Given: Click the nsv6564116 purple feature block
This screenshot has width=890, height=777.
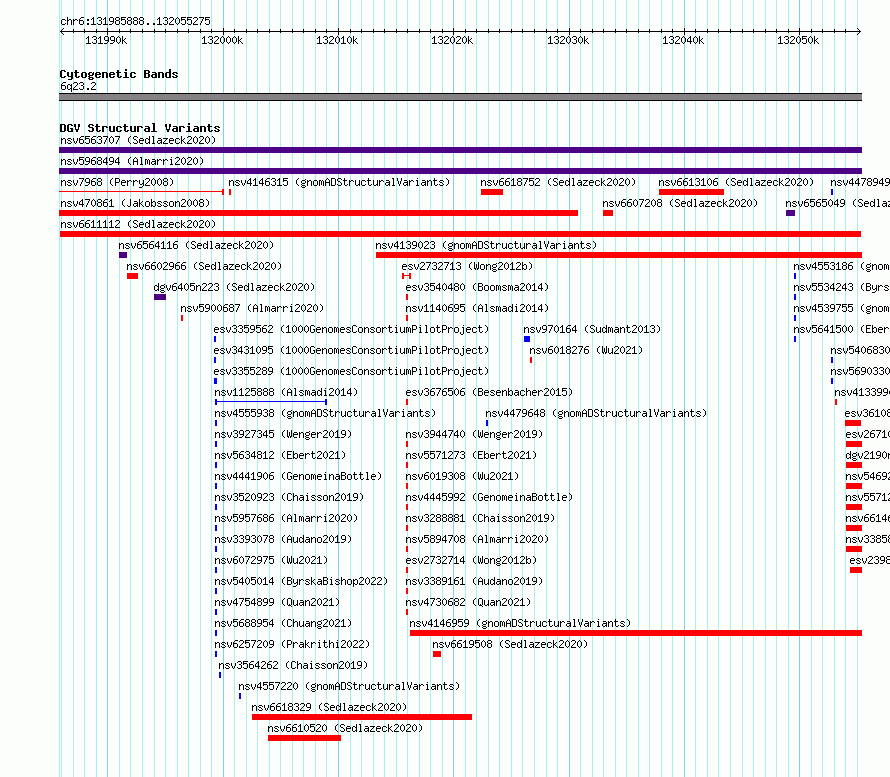Looking at the screenshot, I should coord(123,255).
